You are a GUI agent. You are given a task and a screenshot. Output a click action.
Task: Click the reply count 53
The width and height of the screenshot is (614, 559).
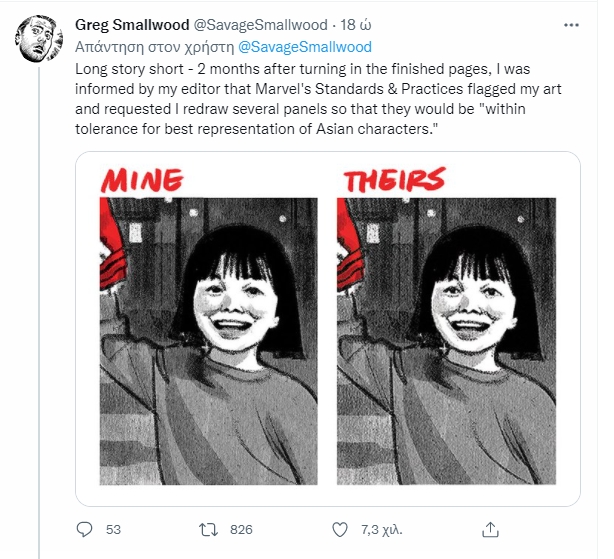coord(113,529)
